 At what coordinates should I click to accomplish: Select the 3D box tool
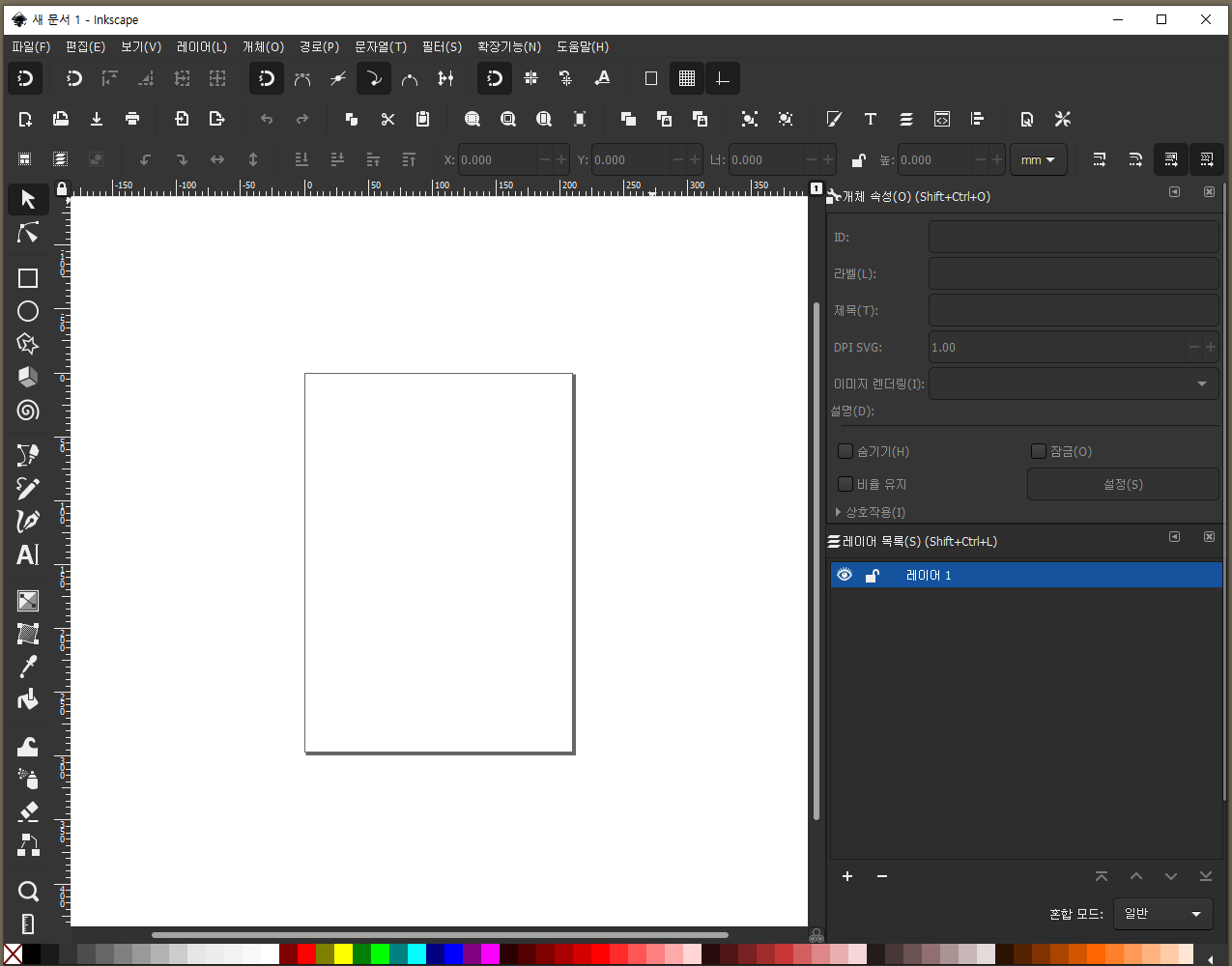[28, 377]
